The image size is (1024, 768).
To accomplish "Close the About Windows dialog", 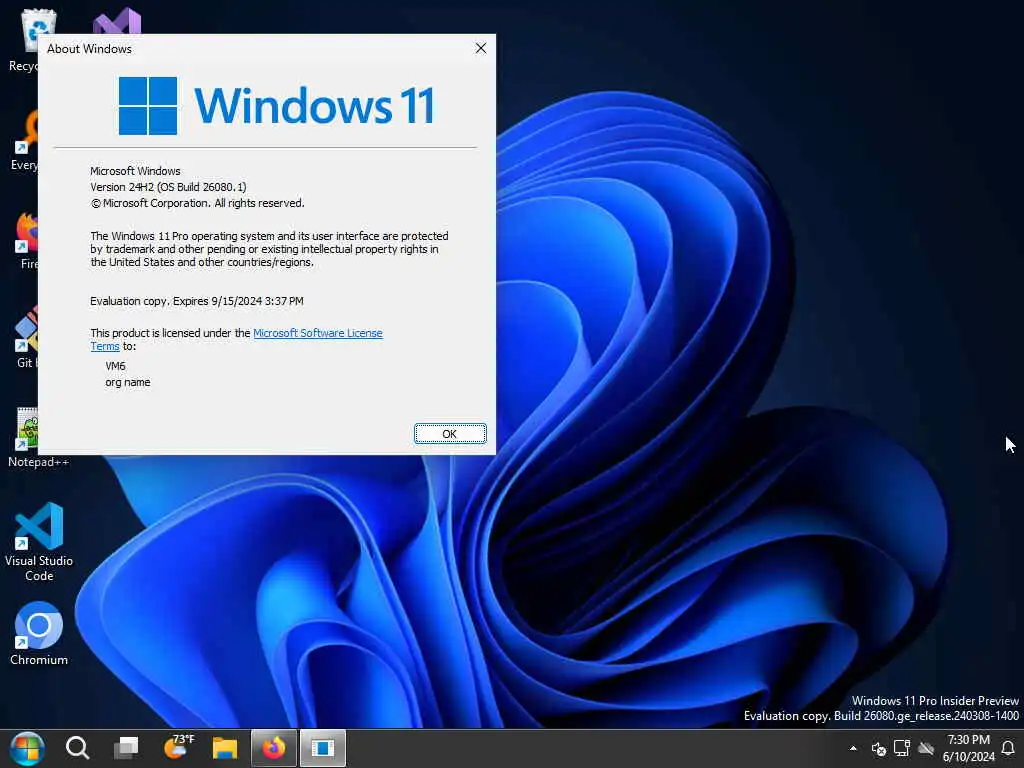I will click(x=481, y=48).
